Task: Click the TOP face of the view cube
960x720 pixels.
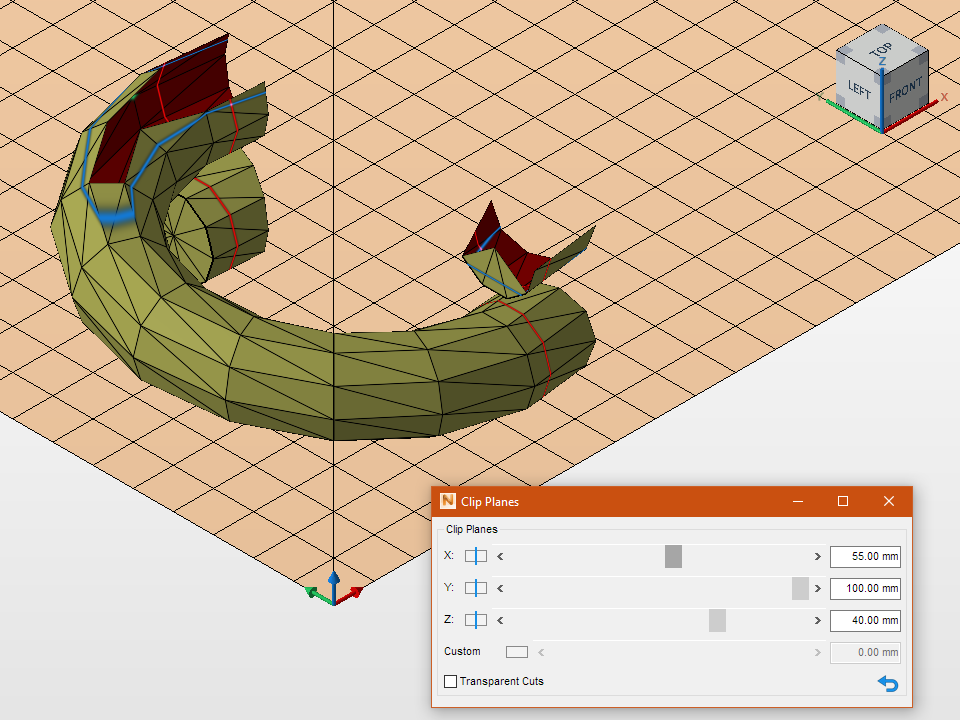Action: pyautogui.click(x=882, y=49)
